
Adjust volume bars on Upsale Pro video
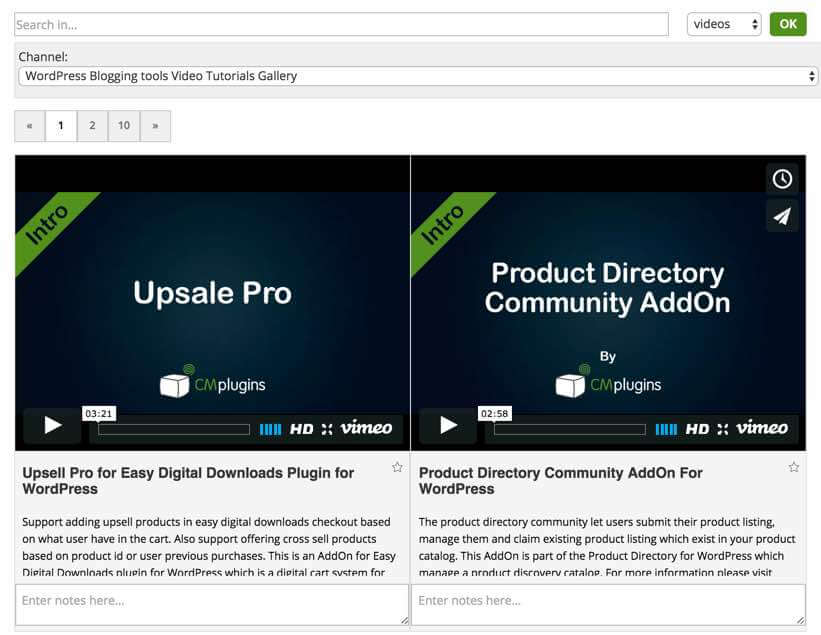pos(270,429)
